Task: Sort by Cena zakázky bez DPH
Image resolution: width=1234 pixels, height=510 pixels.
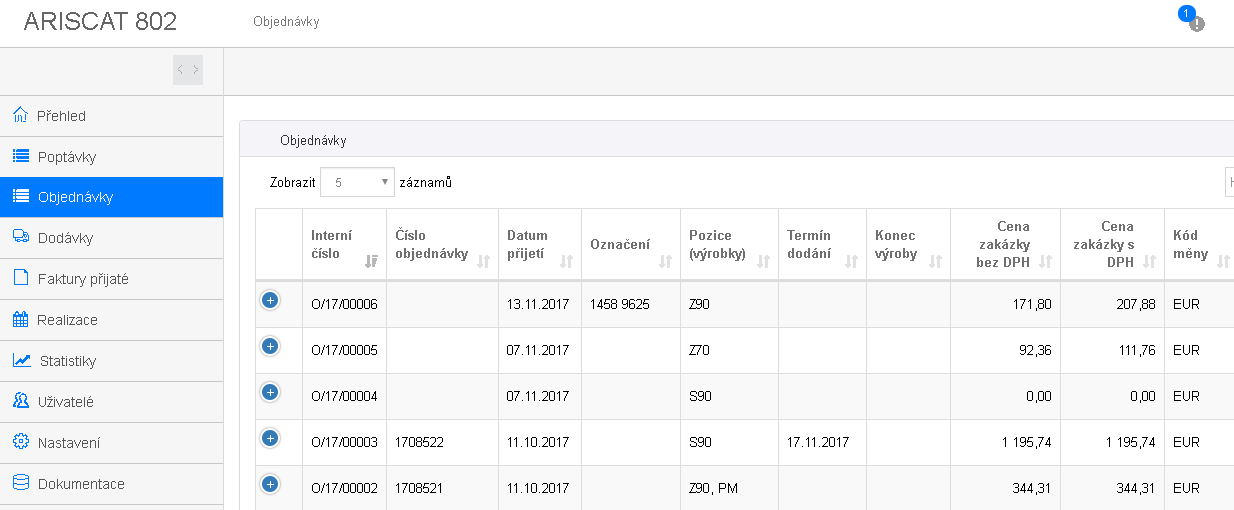Action: (1005, 245)
